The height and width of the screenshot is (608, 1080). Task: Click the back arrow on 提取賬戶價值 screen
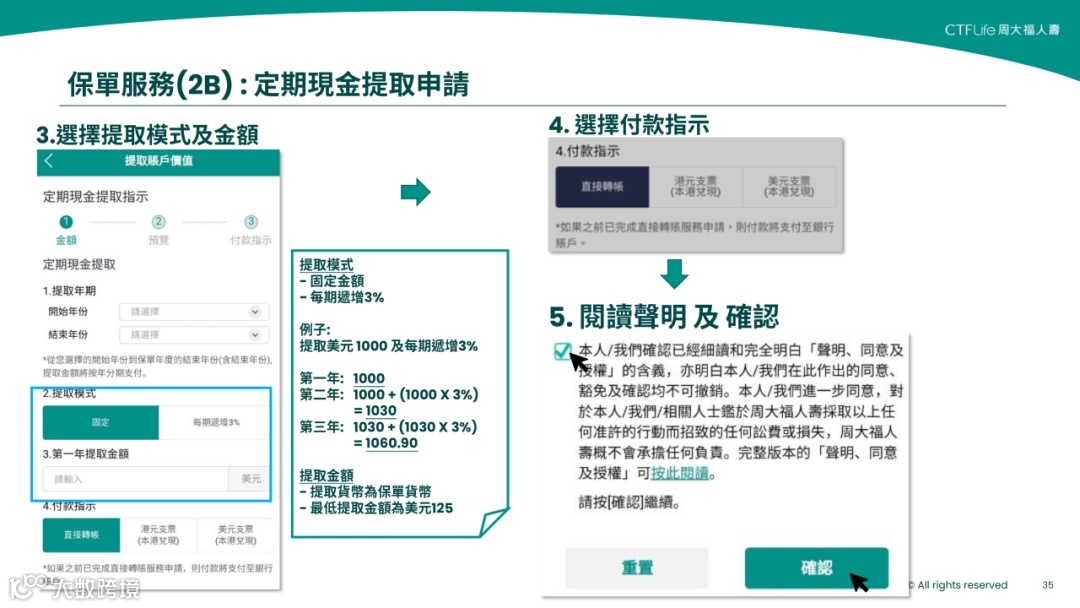(49, 162)
